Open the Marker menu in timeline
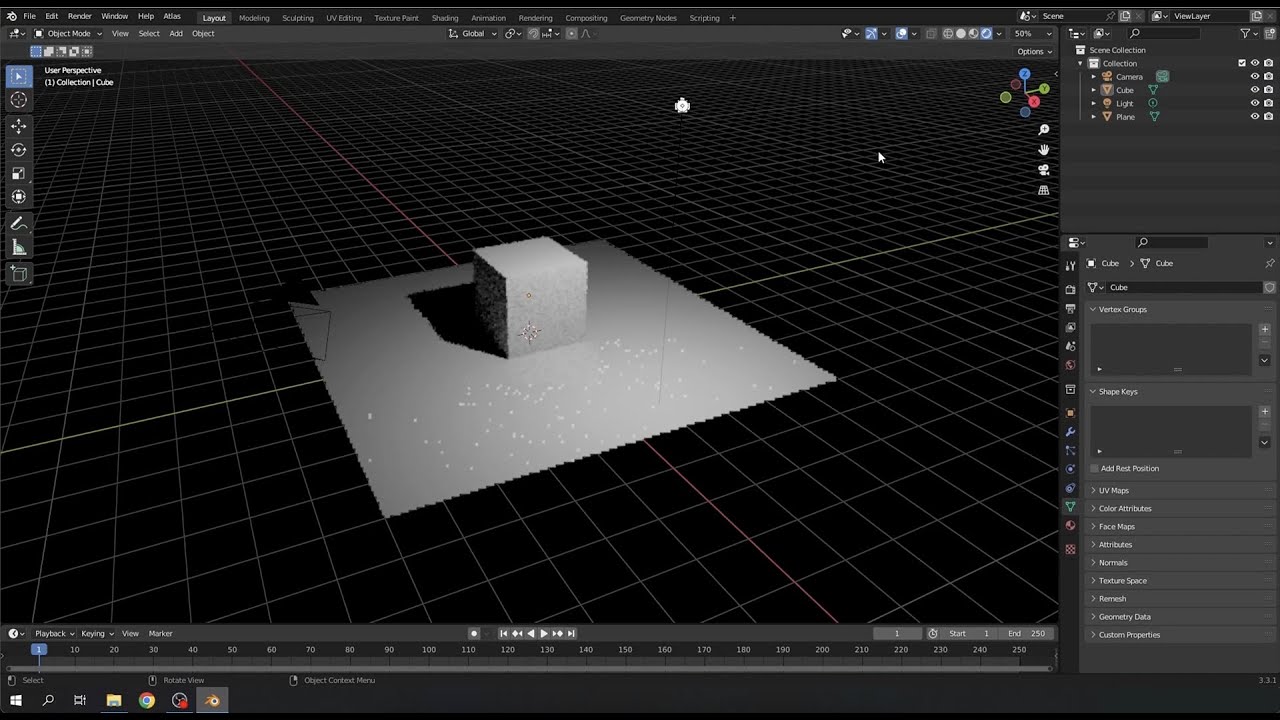Image resolution: width=1280 pixels, height=720 pixels. click(161, 633)
